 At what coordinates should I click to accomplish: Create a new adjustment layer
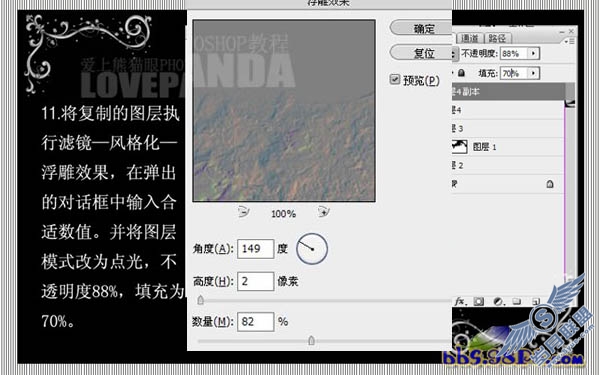498,302
